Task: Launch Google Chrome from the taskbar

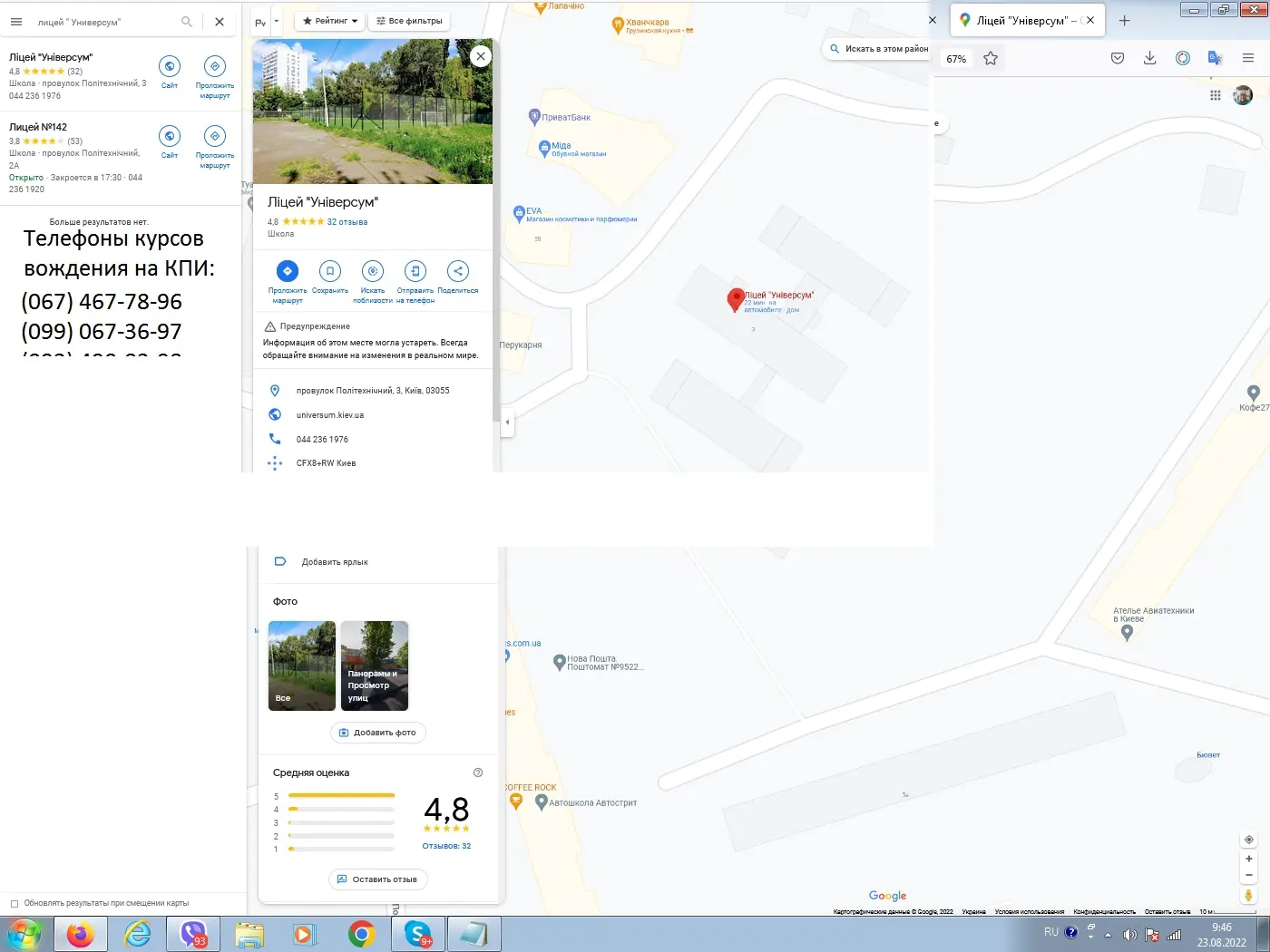Action: (x=361, y=934)
